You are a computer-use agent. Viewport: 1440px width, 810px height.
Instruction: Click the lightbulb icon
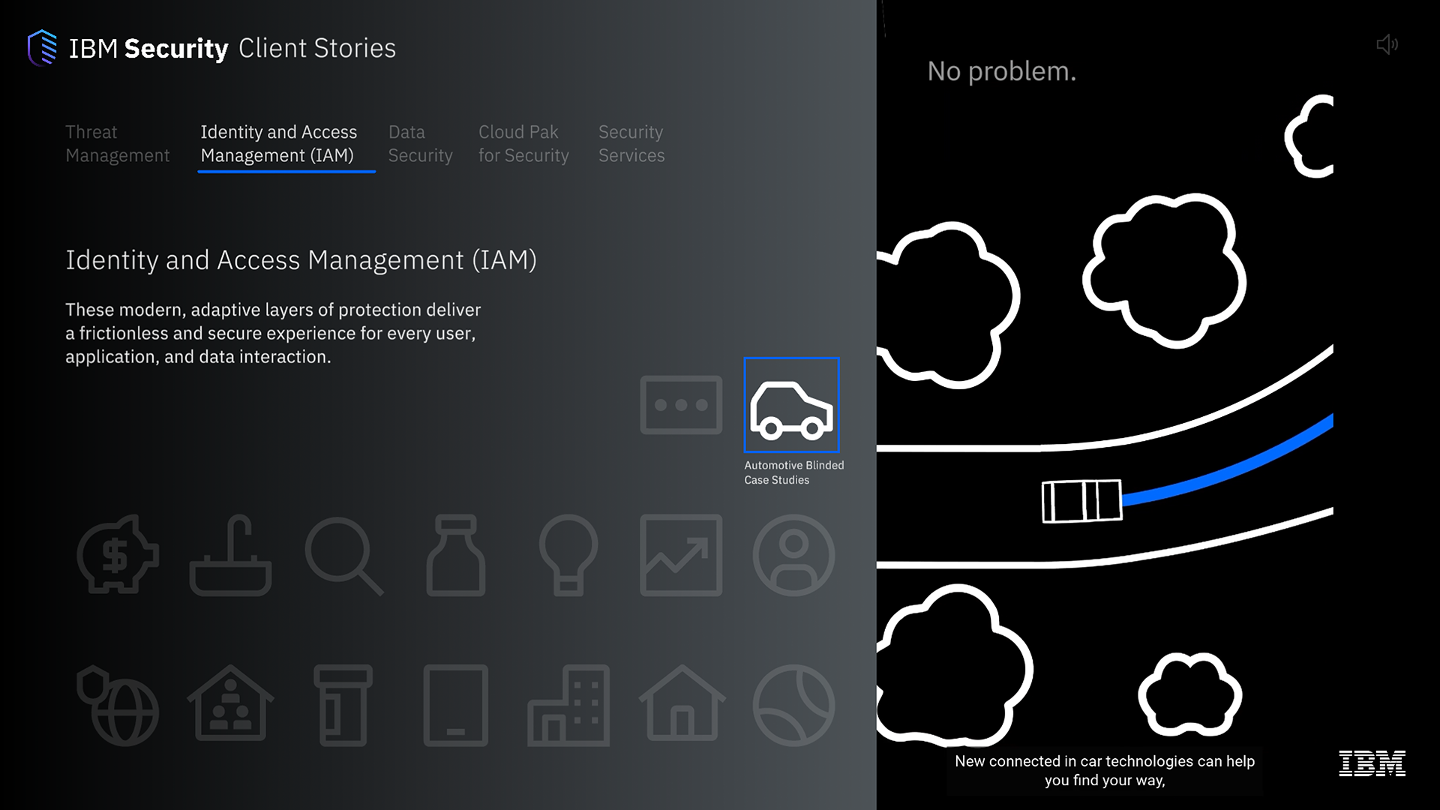coord(568,556)
